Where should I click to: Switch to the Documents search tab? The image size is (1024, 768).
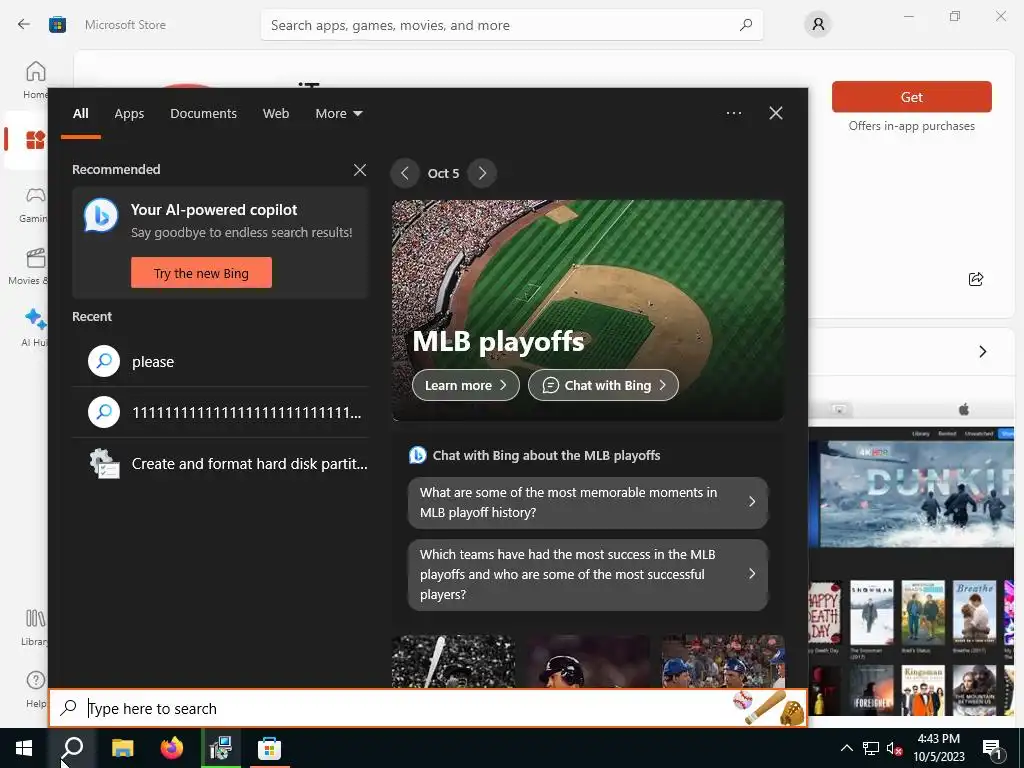click(x=203, y=114)
